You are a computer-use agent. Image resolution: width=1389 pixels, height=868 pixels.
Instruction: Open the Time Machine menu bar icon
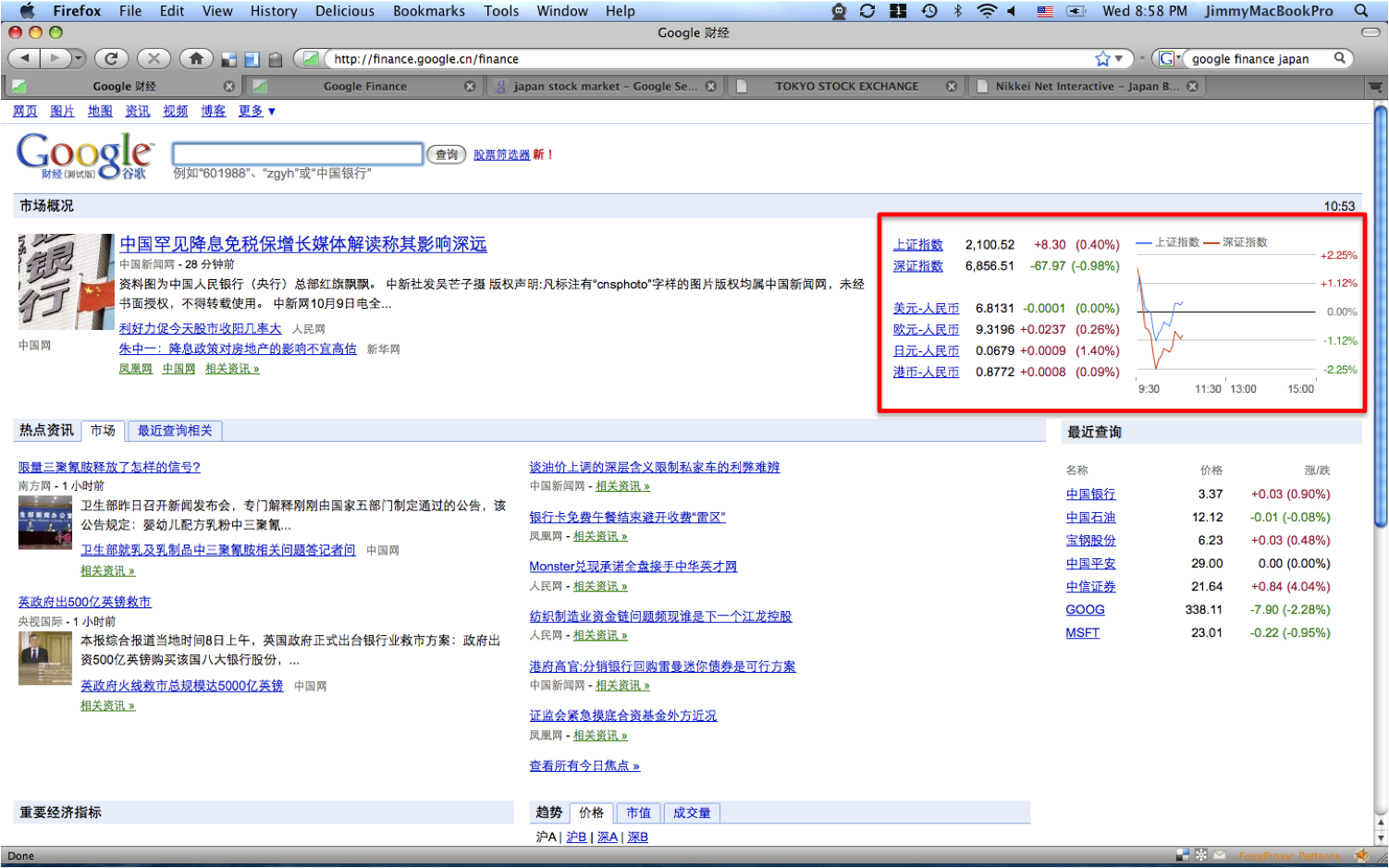tap(929, 11)
